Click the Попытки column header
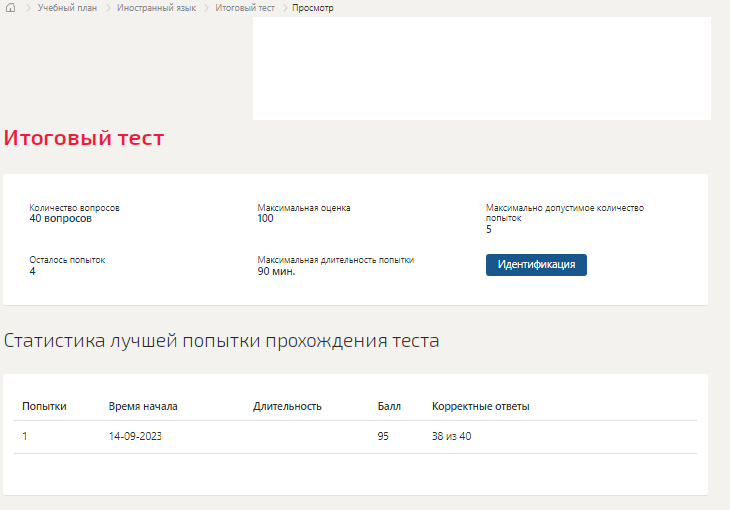The height and width of the screenshot is (510, 730). [44, 406]
